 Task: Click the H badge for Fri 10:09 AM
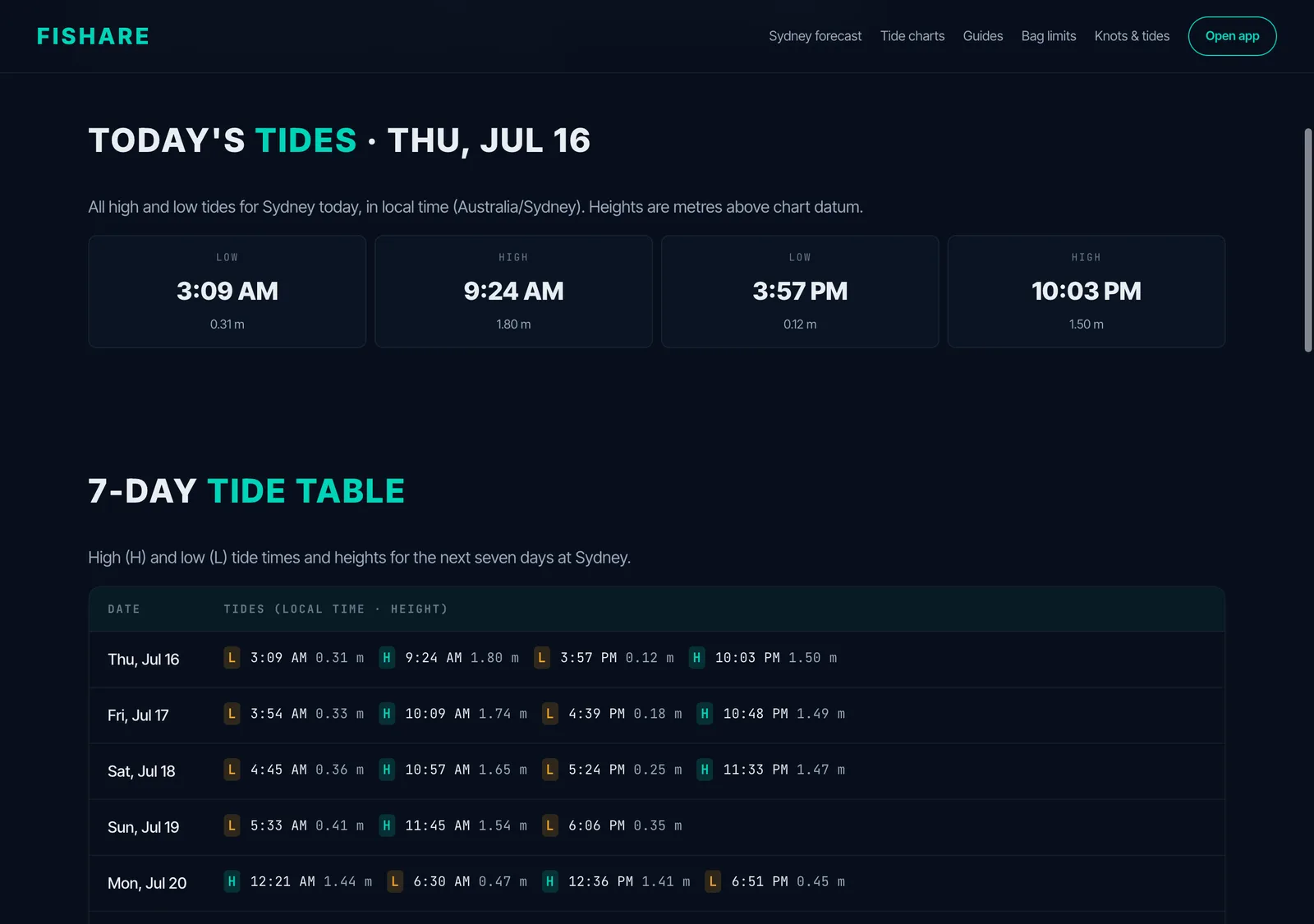tap(387, 714)
